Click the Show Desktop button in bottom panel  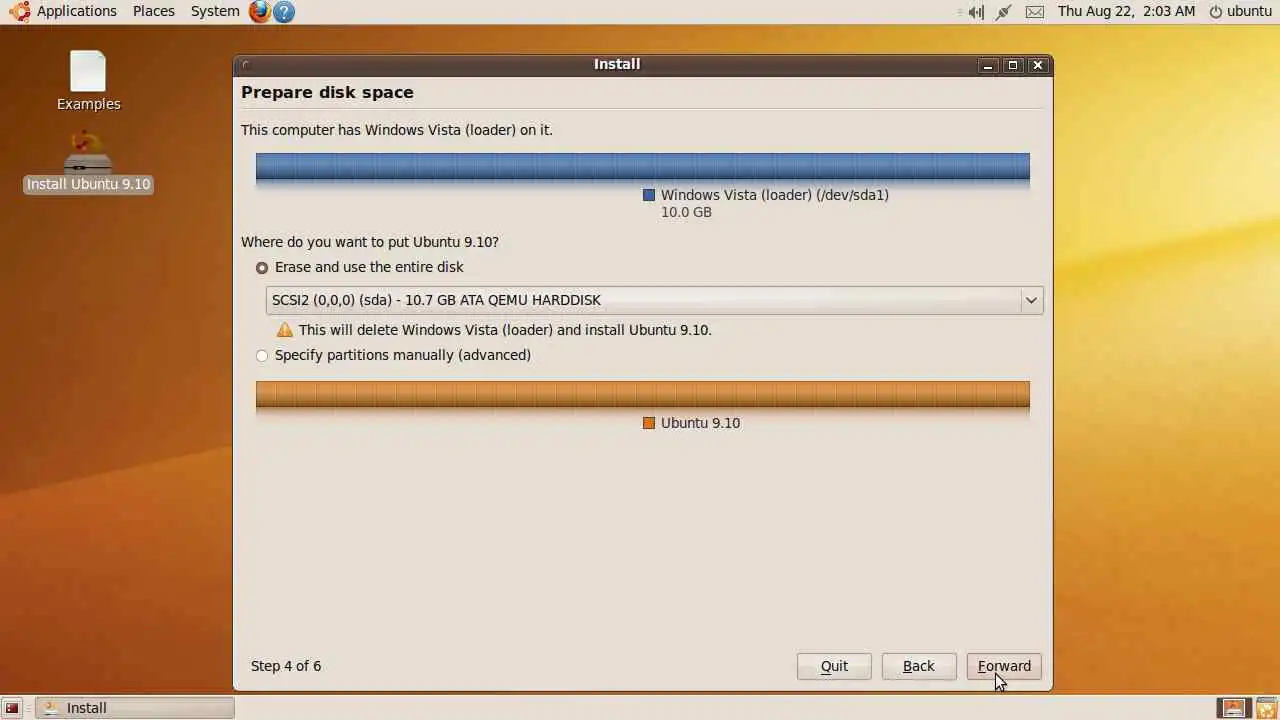pyautogui.click(x=12, y=708)
